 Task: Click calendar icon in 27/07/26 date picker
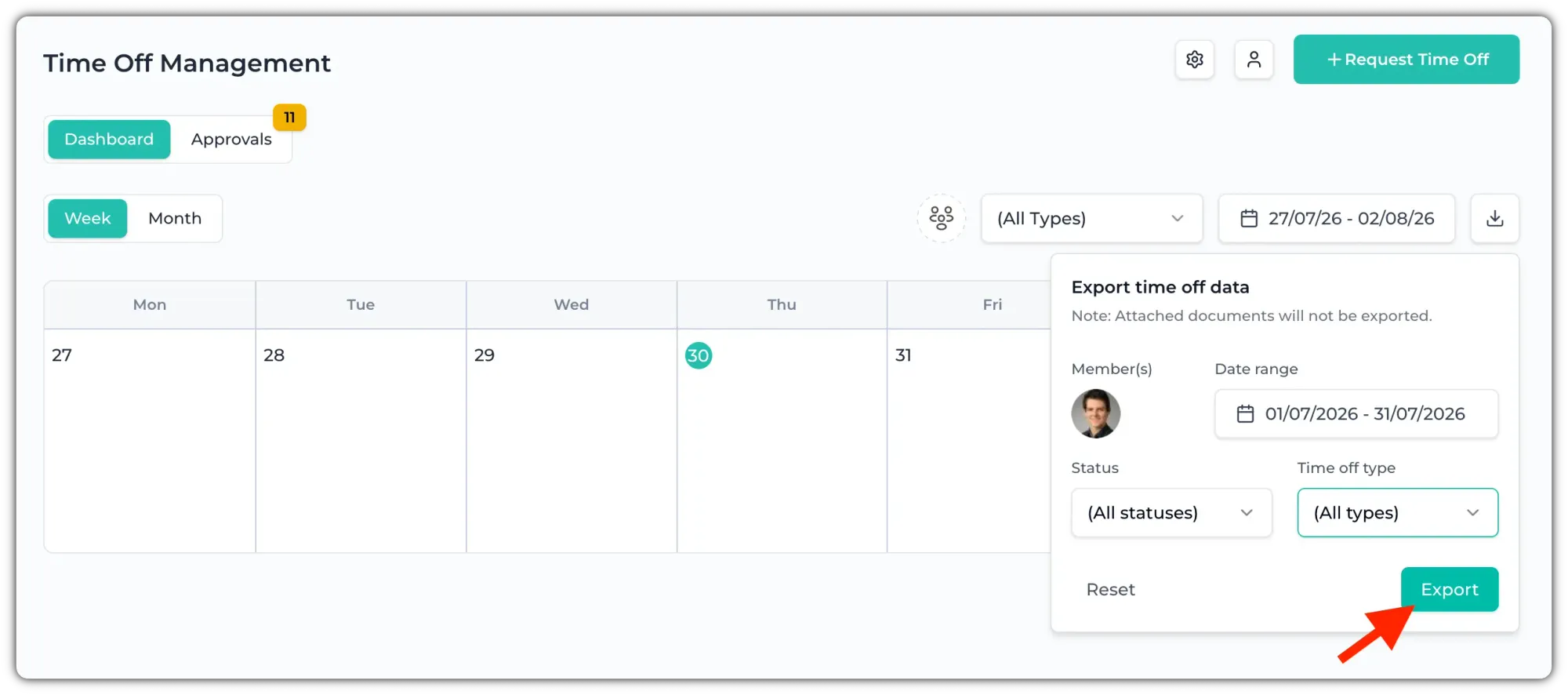[x=1249, y=218]
